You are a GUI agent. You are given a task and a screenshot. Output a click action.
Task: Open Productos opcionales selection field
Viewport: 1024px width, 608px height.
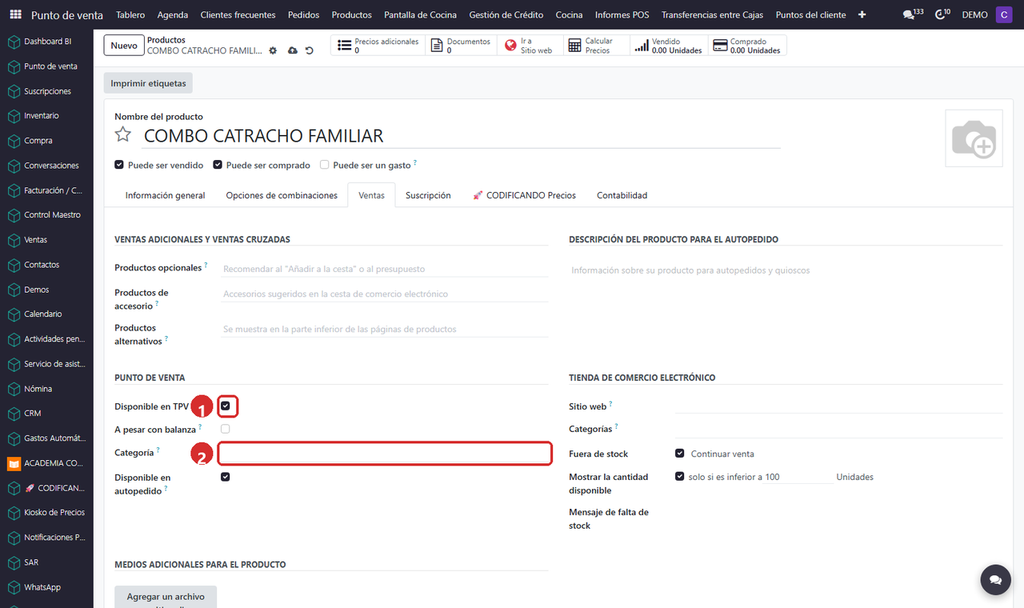click(385, 268)
